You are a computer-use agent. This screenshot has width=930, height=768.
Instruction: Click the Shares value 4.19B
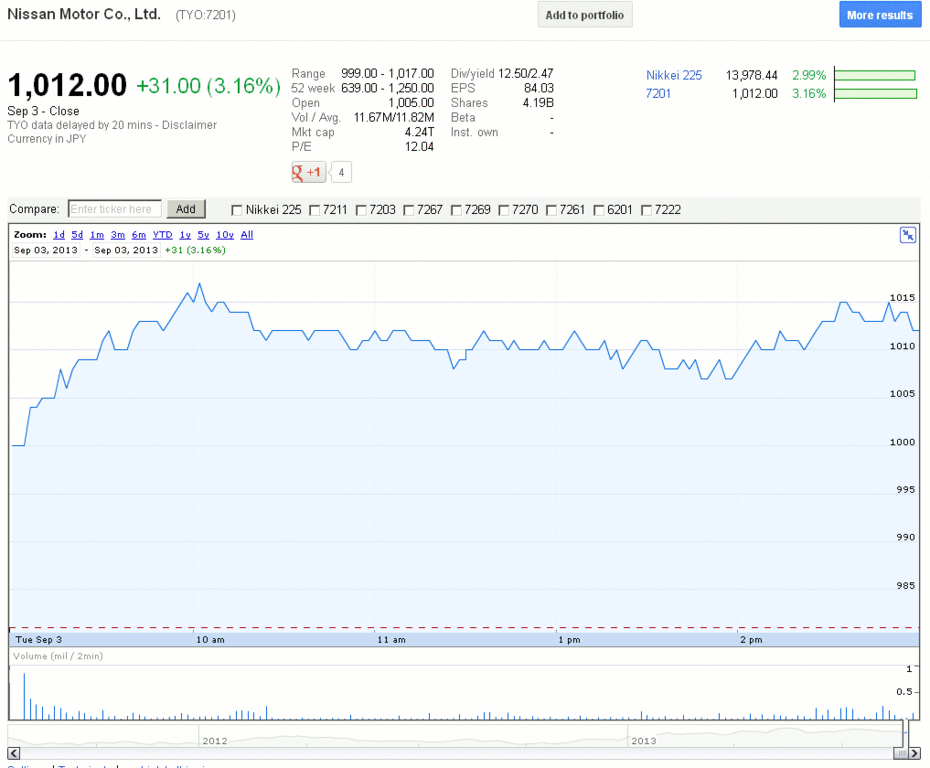pyautogui.click(x=538, y=103)
